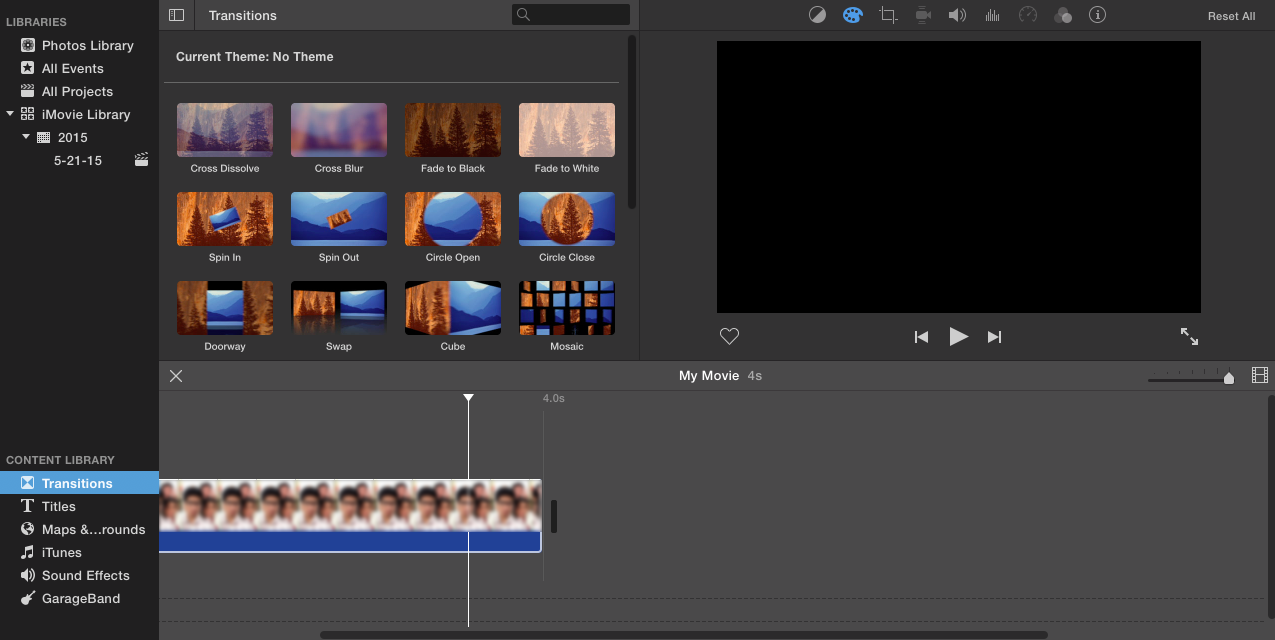Open the volume adjustment control

(957, 15)
